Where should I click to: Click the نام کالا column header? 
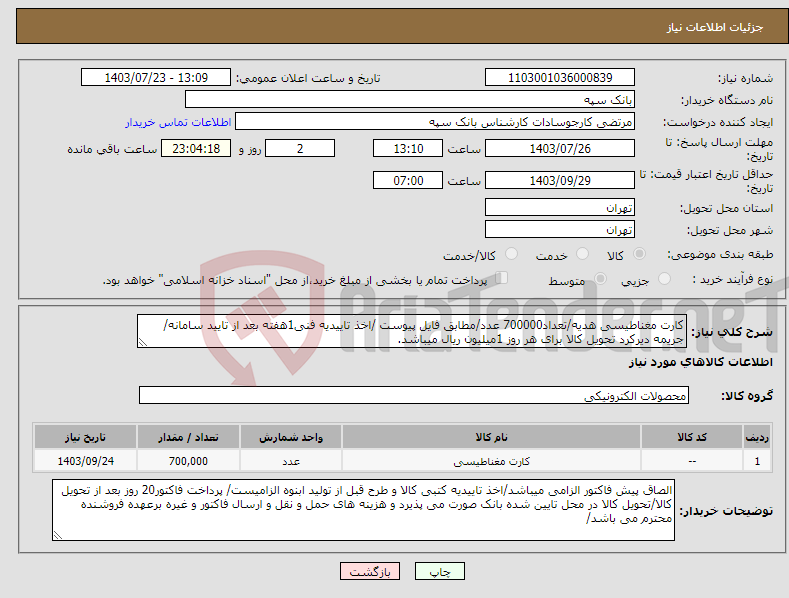pyautogui.click(x=491, y=436)
